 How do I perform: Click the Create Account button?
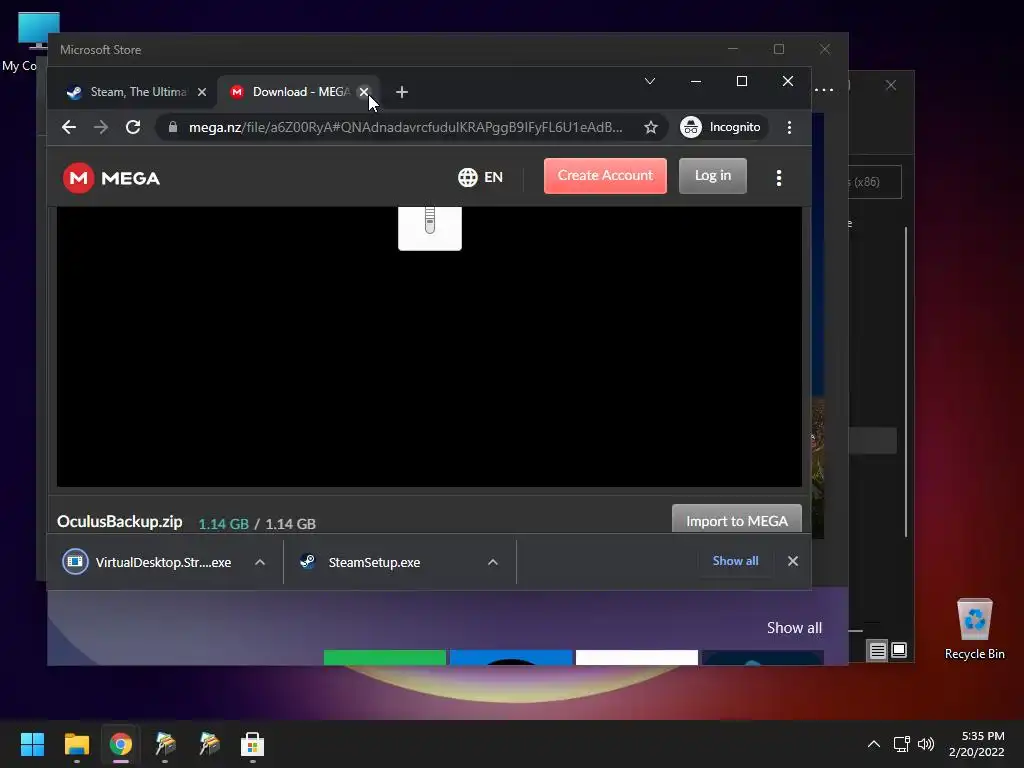(605, 176)
